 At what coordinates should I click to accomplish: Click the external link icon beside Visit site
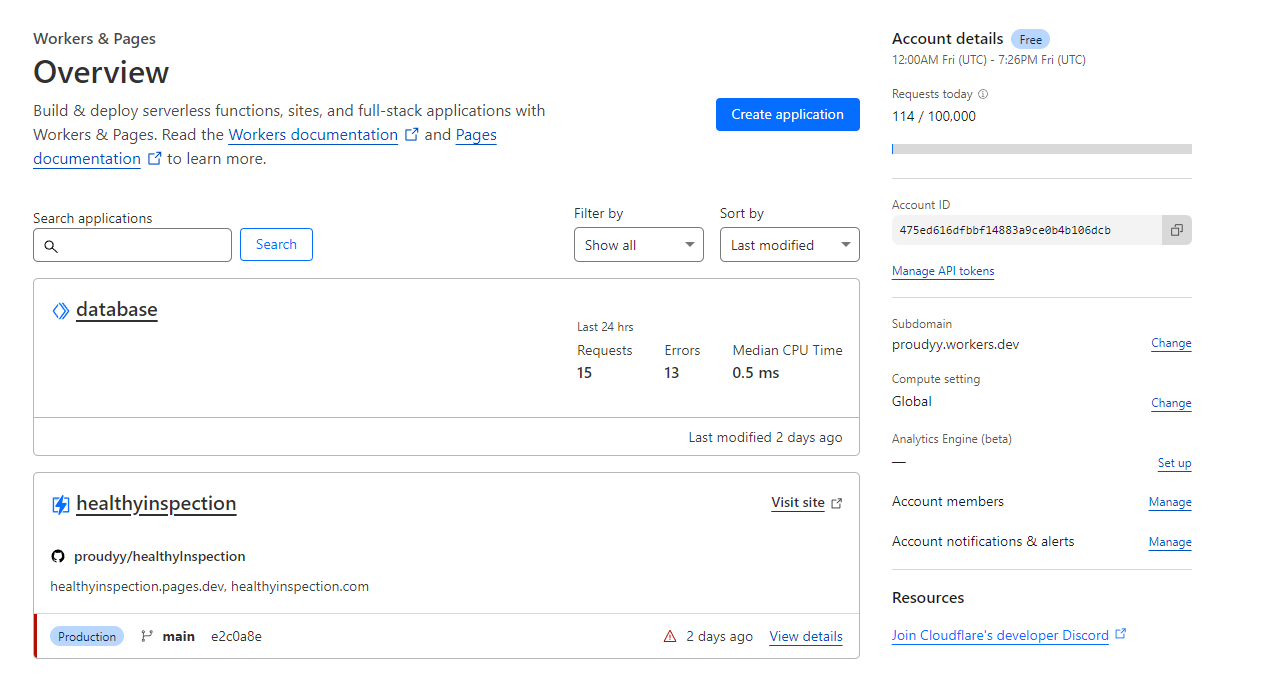click(x=837, y=503)
